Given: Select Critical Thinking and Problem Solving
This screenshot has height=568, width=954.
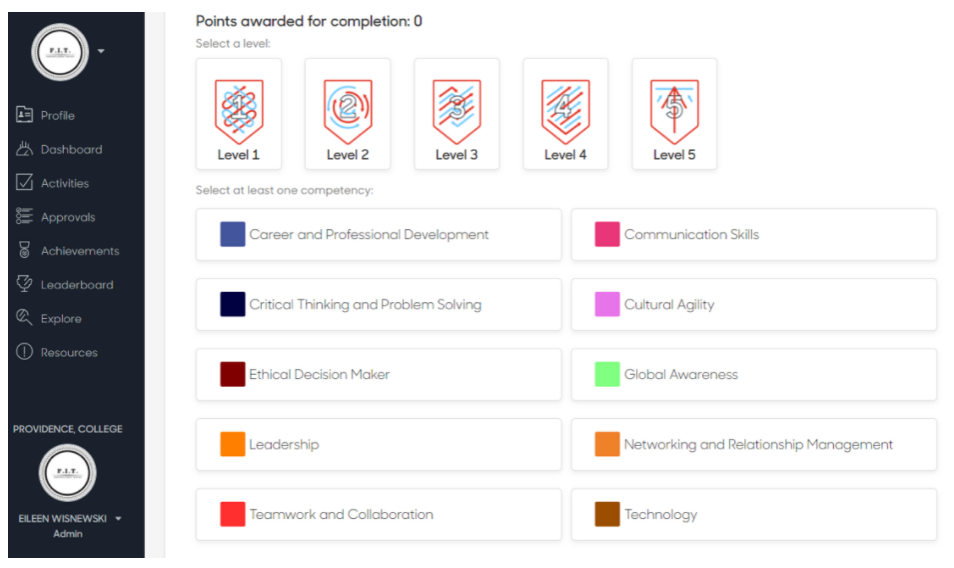Looking at the screenshot, I should pos(378,305).
